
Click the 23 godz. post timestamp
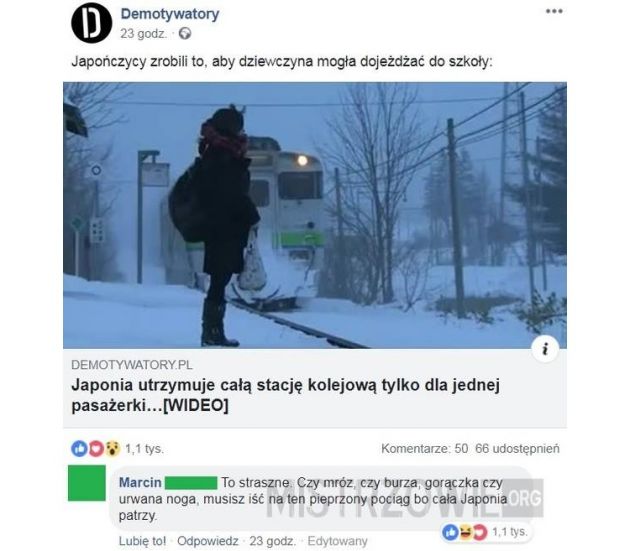click(x=143, y=33)
